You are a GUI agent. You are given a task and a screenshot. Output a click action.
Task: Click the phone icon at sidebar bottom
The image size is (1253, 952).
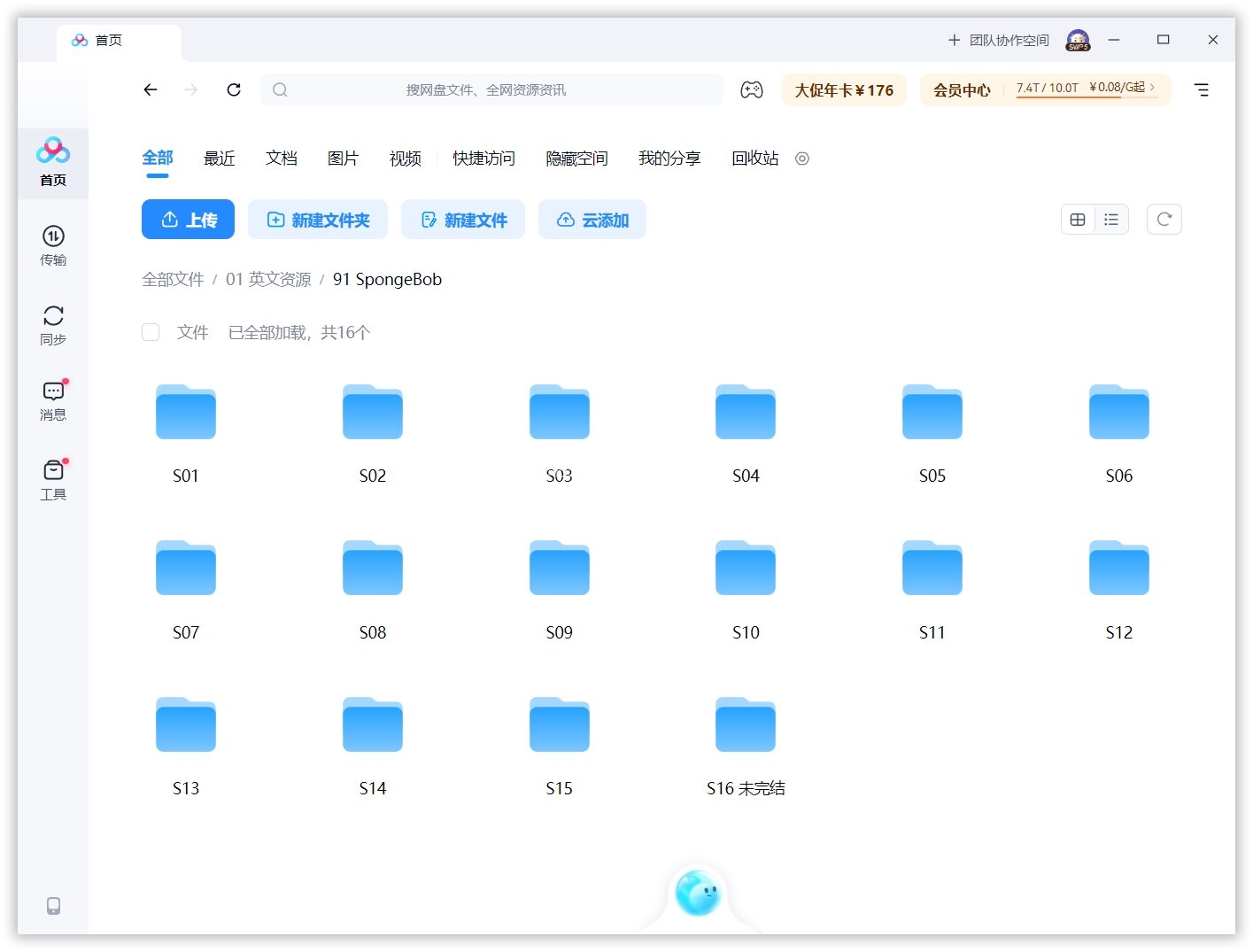click(x=53, y=905)
